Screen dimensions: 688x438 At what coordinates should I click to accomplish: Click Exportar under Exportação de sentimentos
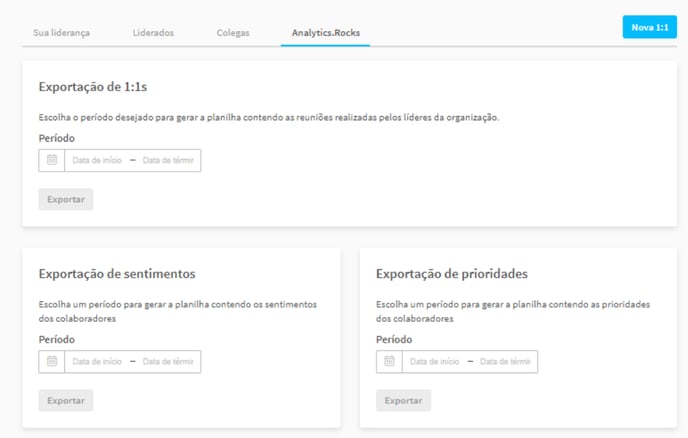tap(66, 400)
